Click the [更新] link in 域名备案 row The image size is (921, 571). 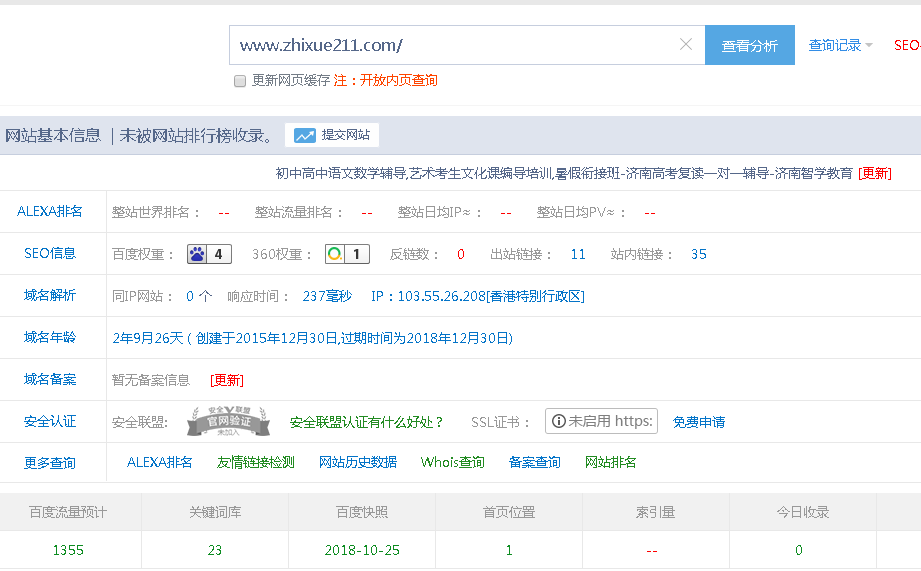pyautogui.click(x=227, y=380)
